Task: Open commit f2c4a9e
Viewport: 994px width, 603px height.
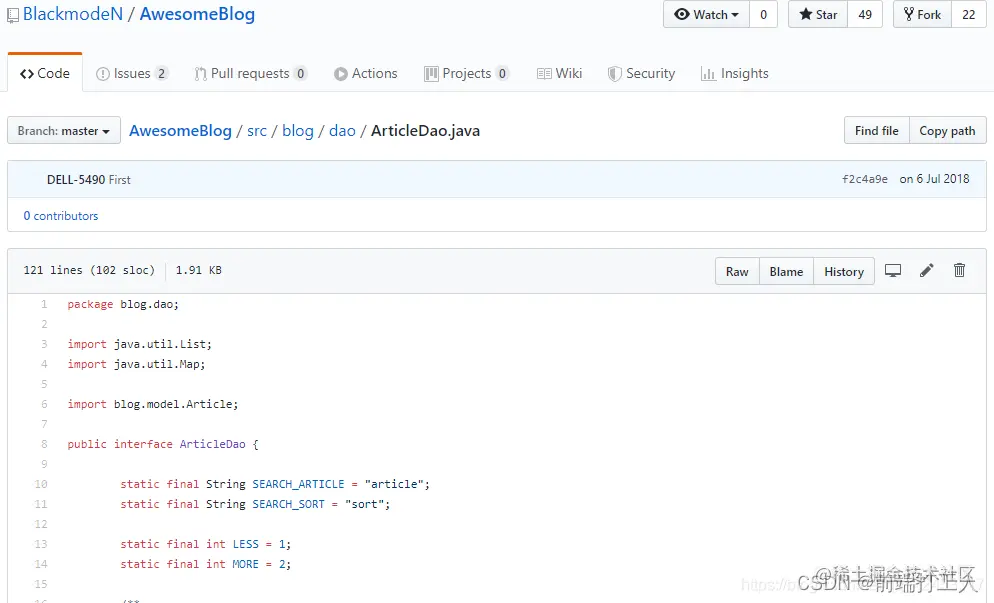Action: (x=865, y=179)
